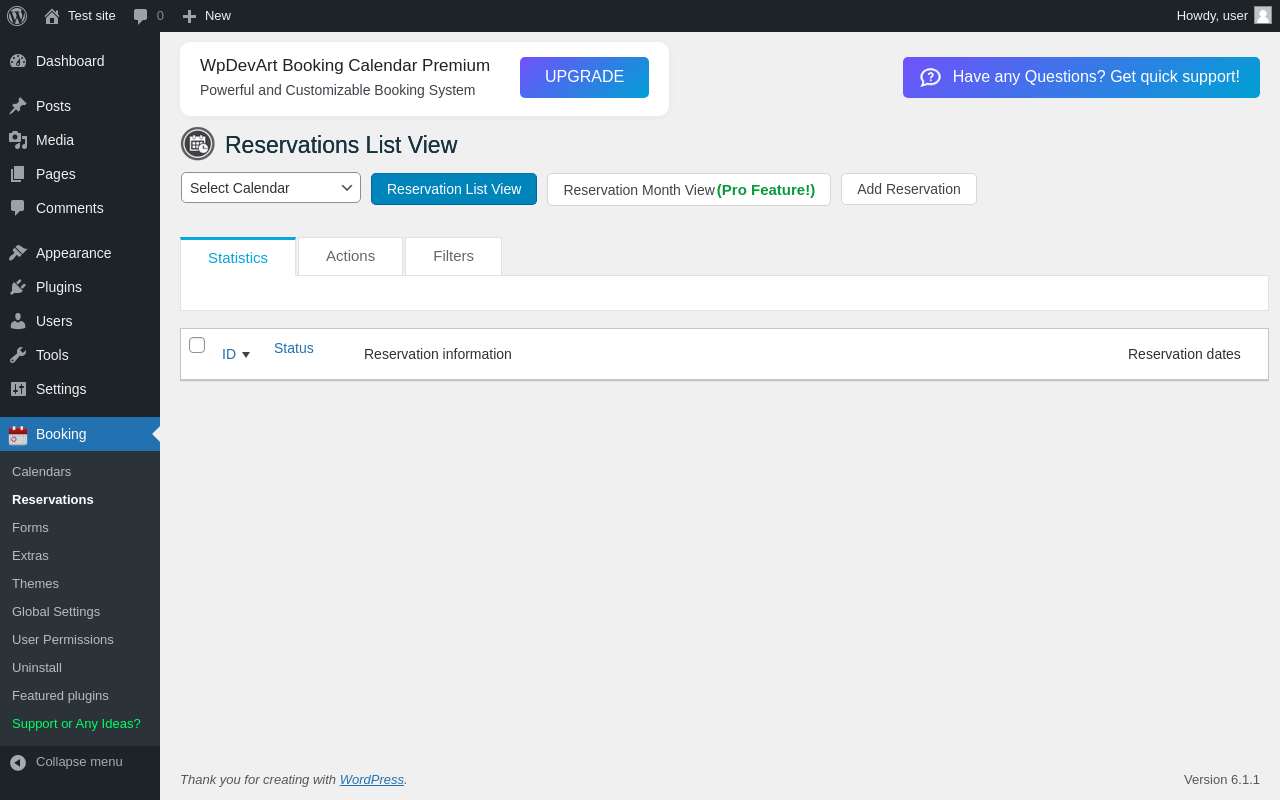Click the Add Reservation button
Viewport: 1280px width, 800px height.
[909, 189]
